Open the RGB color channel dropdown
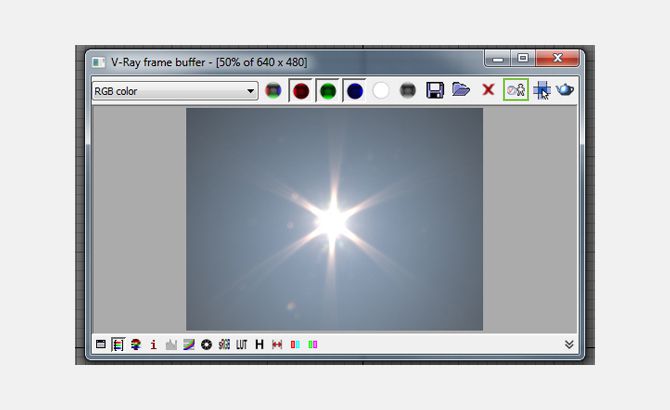The width and height of the screenshot is (670, 410). coord(175,91)
